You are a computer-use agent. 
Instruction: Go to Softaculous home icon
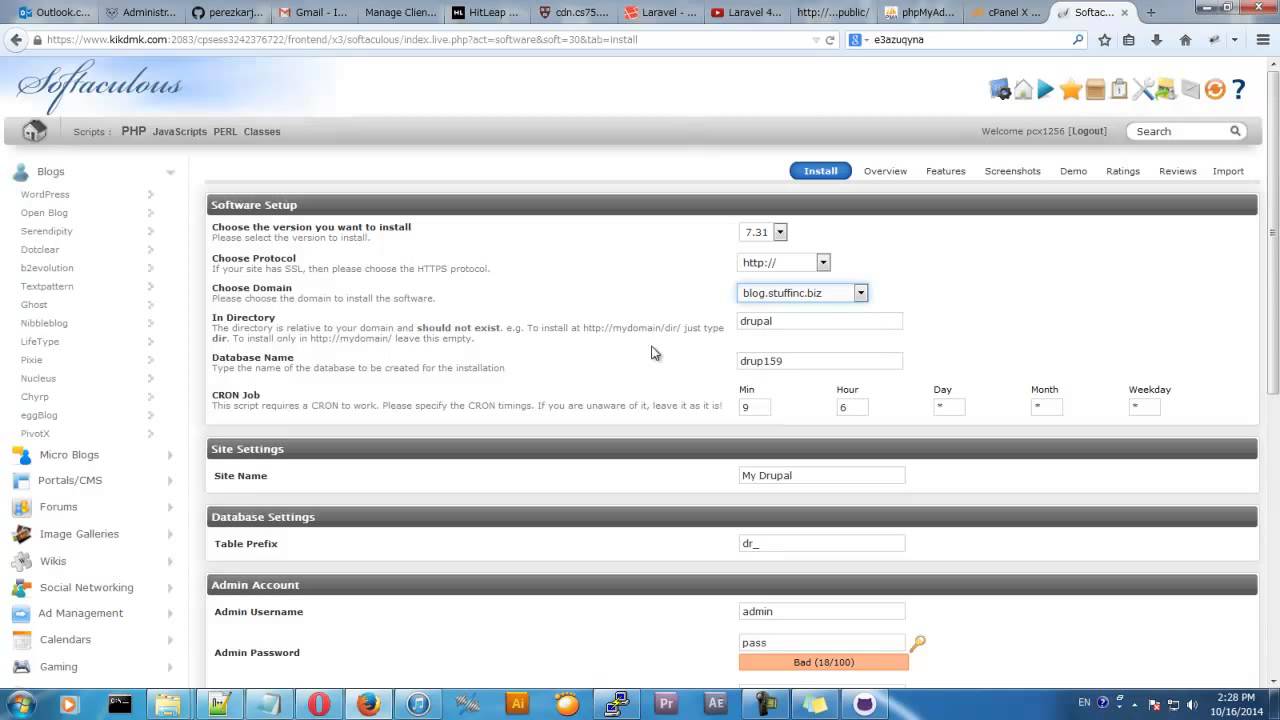click(x=1023, y=90)
